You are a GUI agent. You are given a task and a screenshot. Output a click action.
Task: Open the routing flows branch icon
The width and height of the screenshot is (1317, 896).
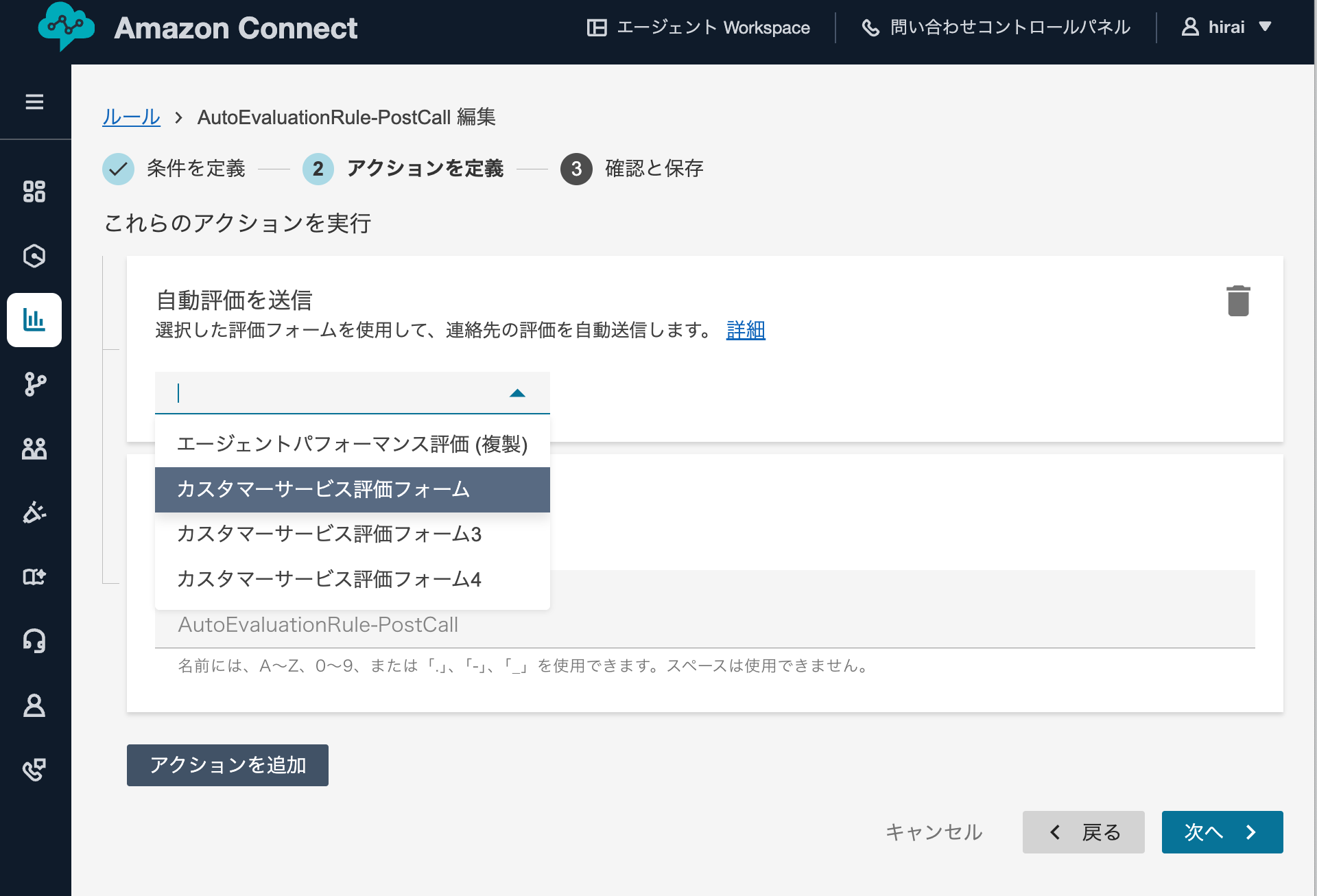pos(34,384)
